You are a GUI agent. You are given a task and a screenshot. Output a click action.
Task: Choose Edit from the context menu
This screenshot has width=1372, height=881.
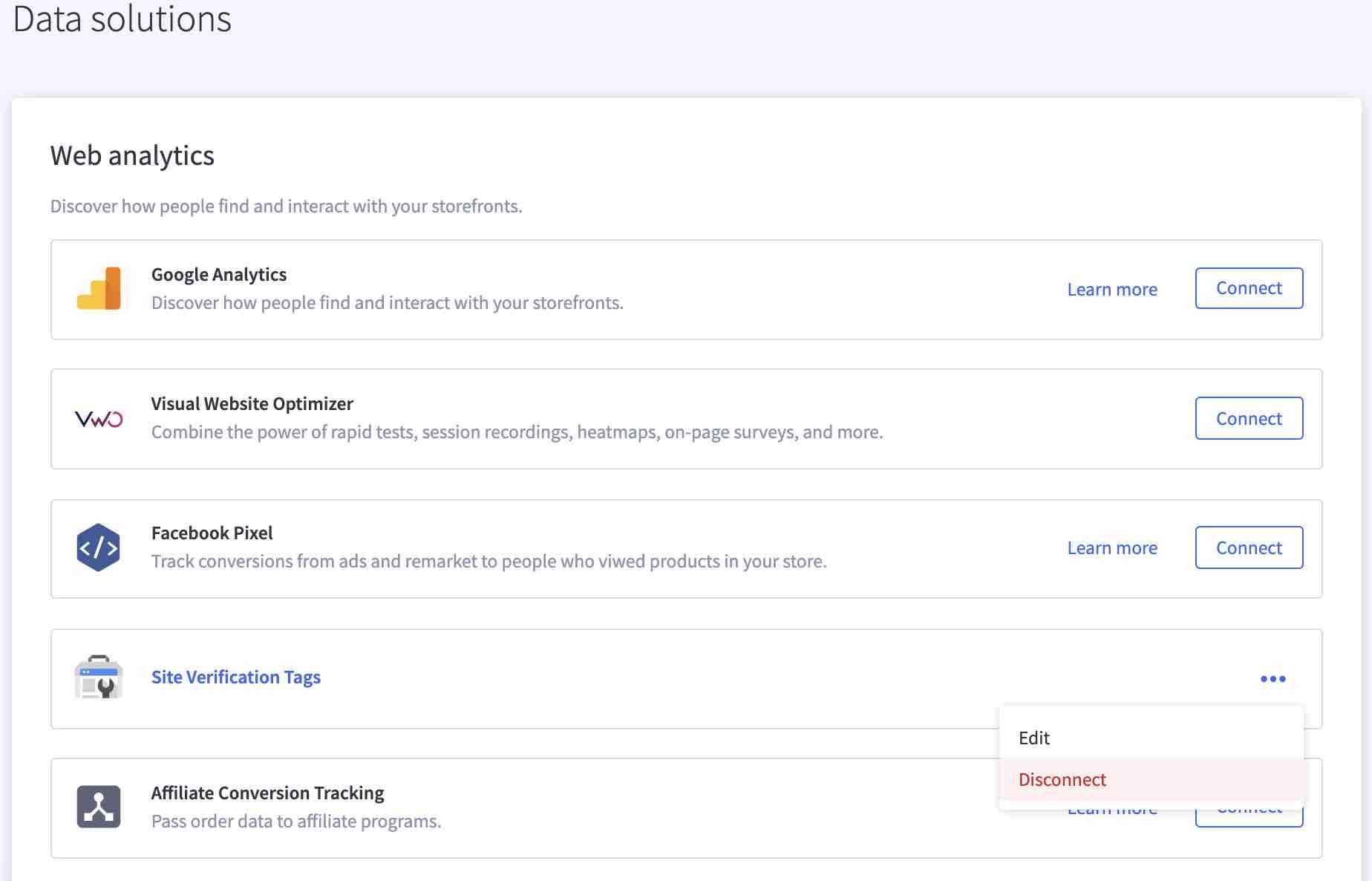1033,738
